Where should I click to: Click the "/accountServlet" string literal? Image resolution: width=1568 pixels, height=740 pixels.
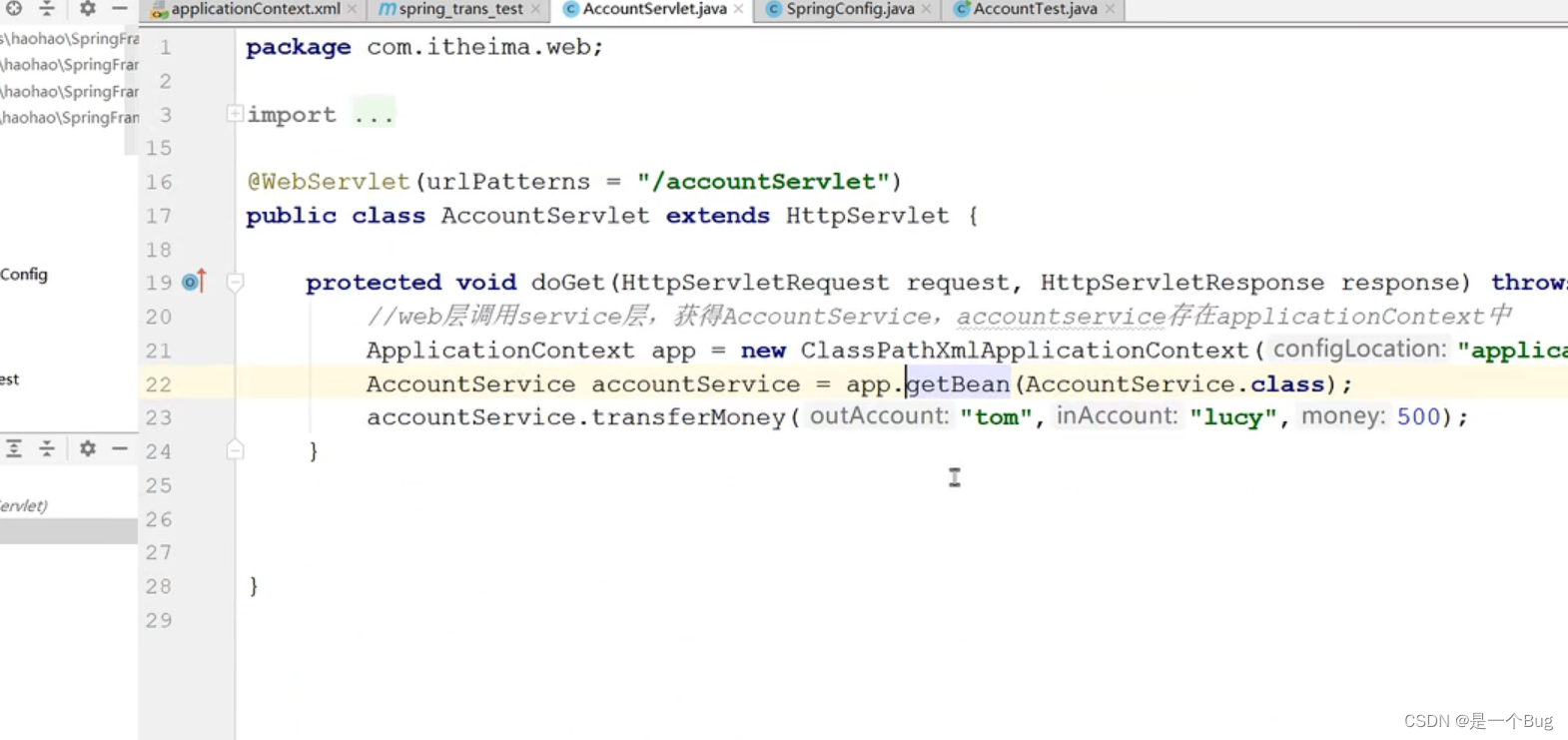763,182
